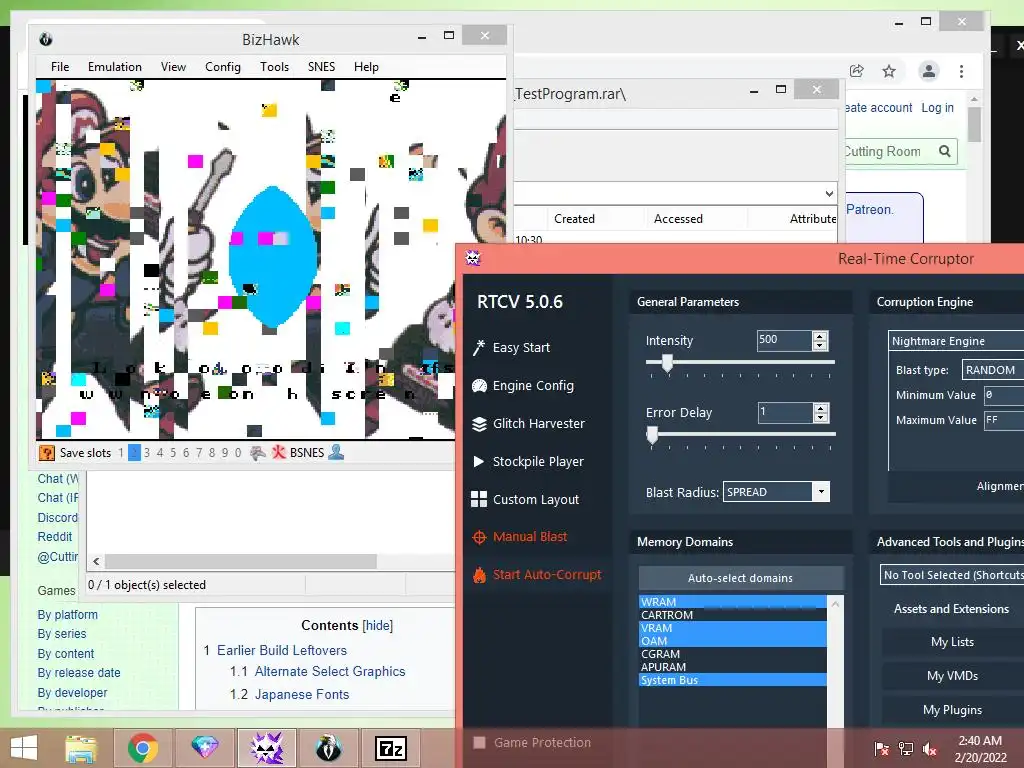Click the Maximum Value FF field

pos(1004,420)
